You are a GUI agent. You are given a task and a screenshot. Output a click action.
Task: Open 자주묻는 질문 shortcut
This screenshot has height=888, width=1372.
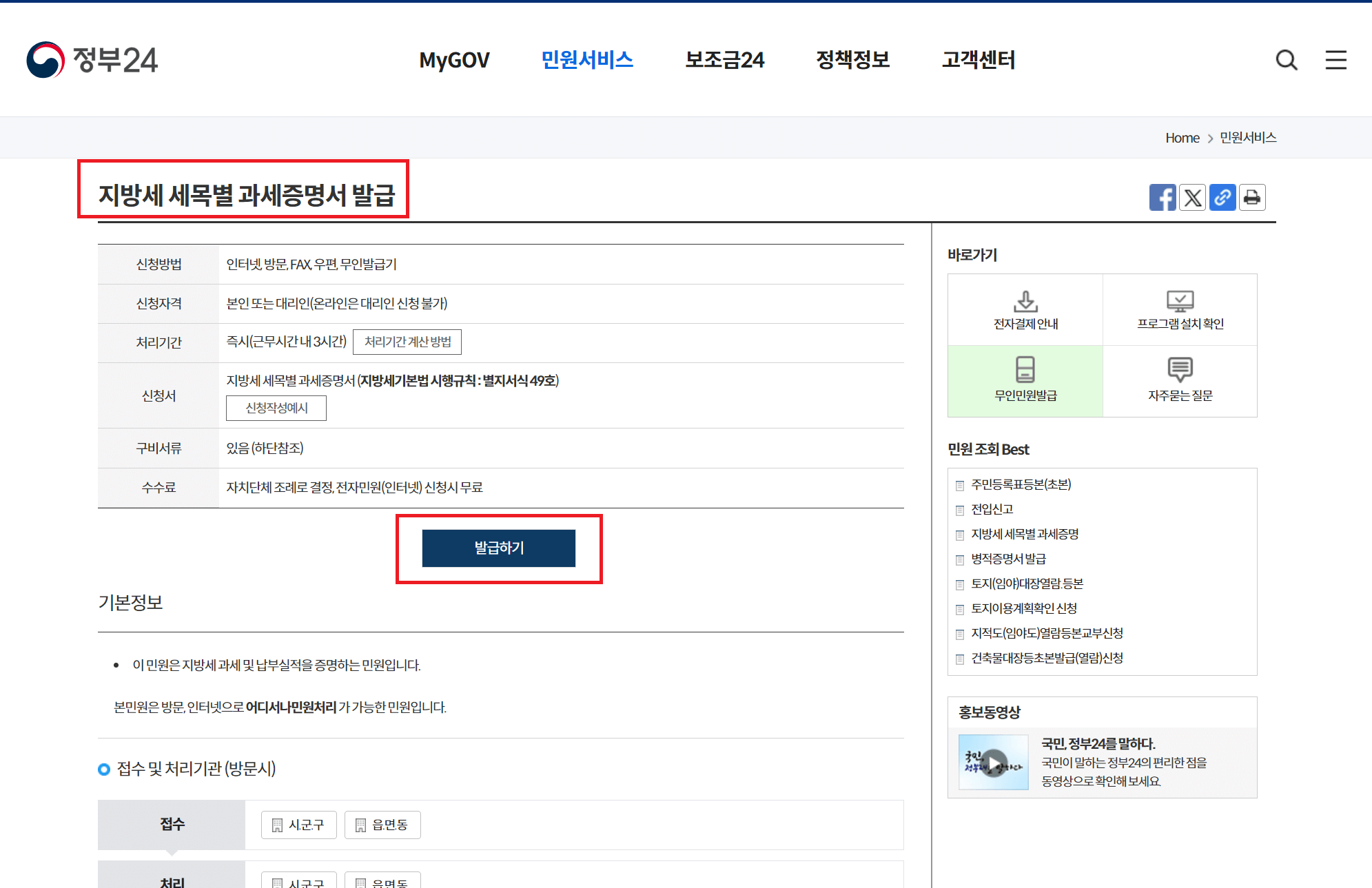(1180, 381)
